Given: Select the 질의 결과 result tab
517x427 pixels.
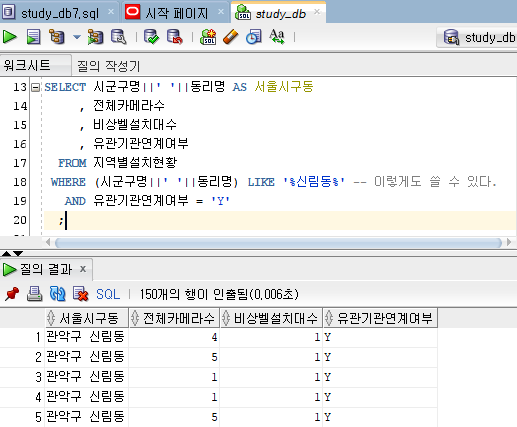Looking at the screenshot, I should point(46,269).
